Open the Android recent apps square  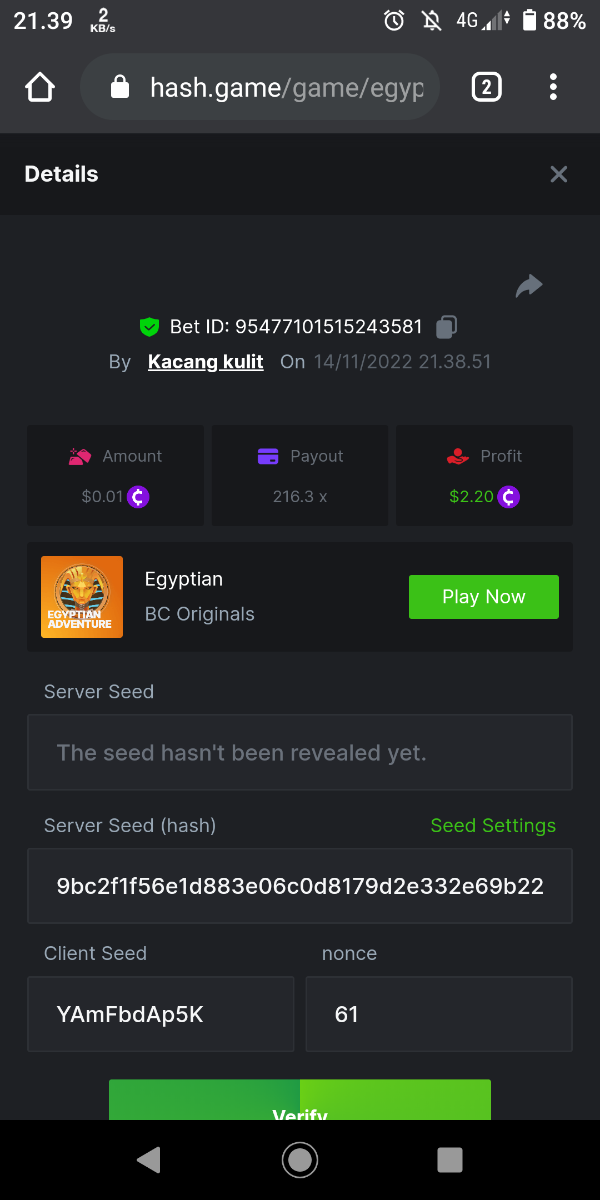click(x=450, y=1160)
